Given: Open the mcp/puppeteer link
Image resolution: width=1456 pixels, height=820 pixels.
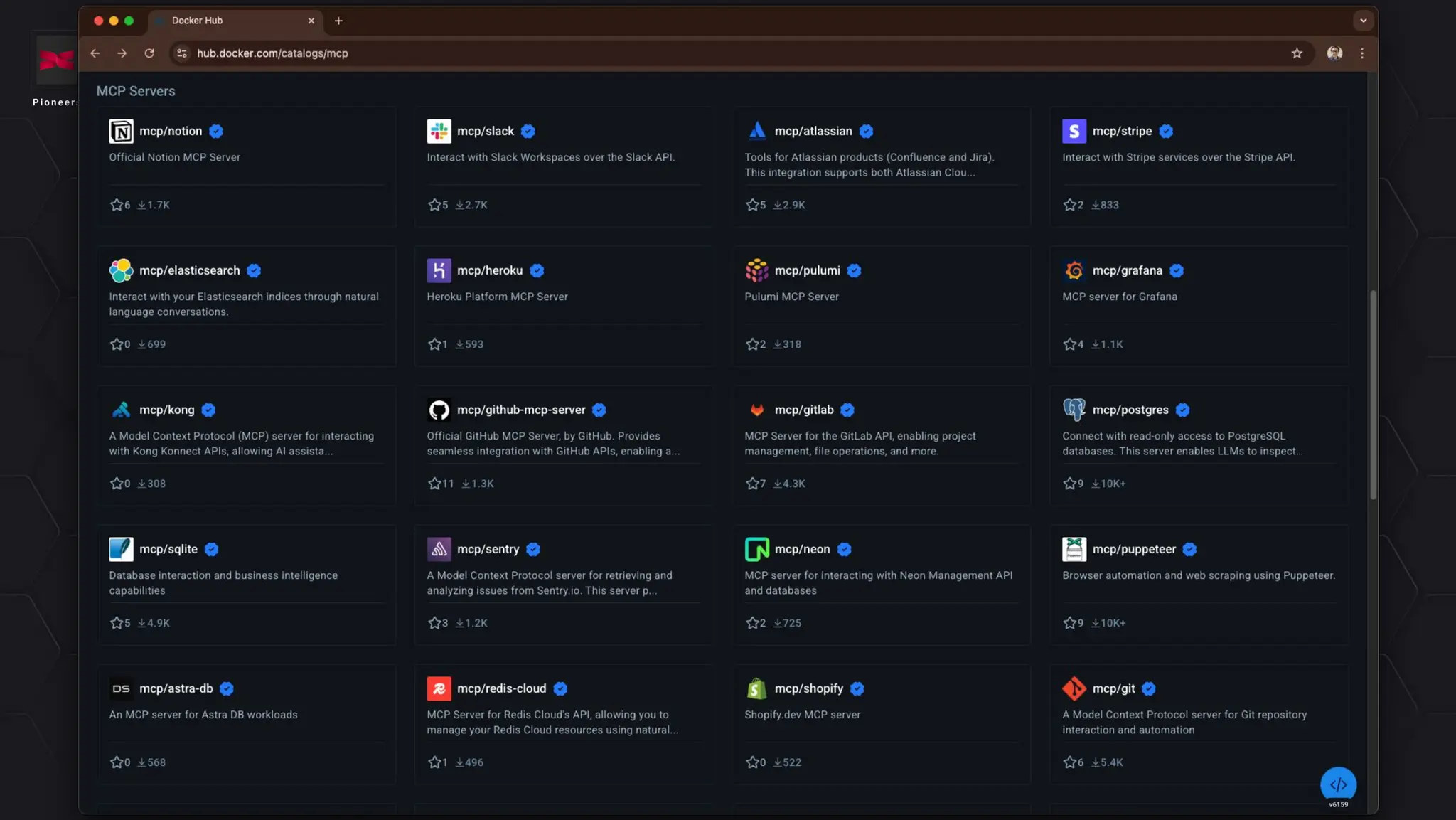Looking at the screenshot, I should [1133, 549].
